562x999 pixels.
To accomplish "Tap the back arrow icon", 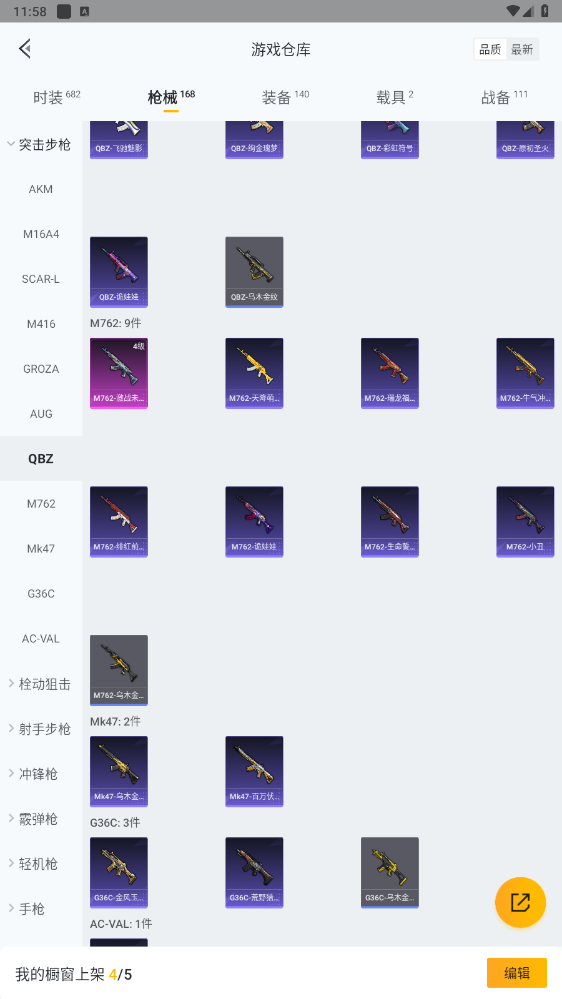I will [25, 48].
